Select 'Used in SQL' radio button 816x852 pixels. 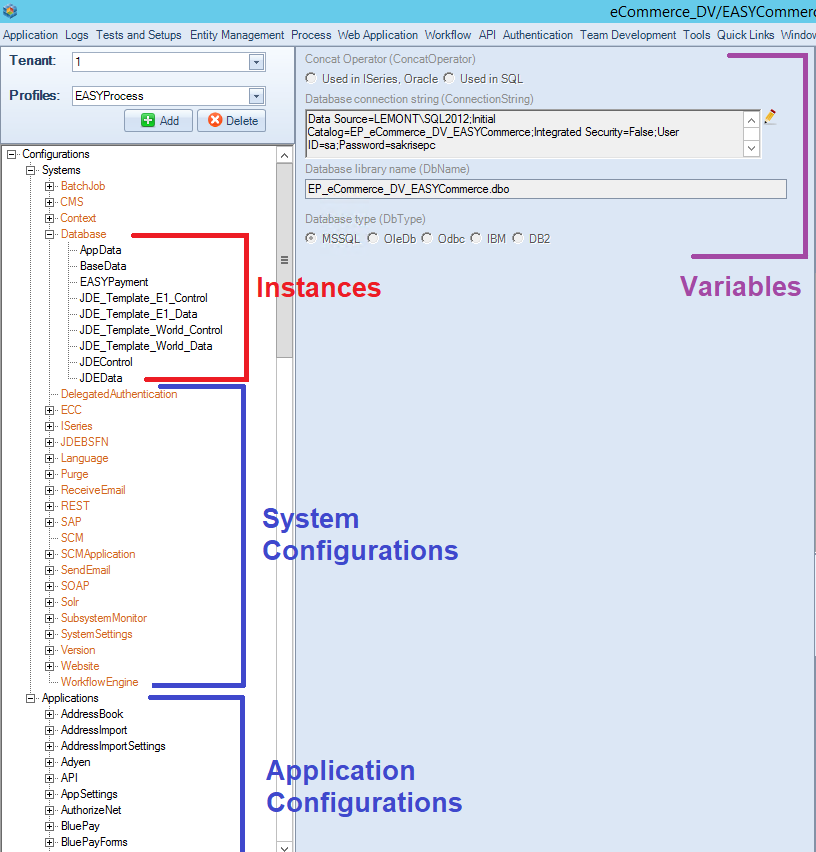[x=449, y=78]
